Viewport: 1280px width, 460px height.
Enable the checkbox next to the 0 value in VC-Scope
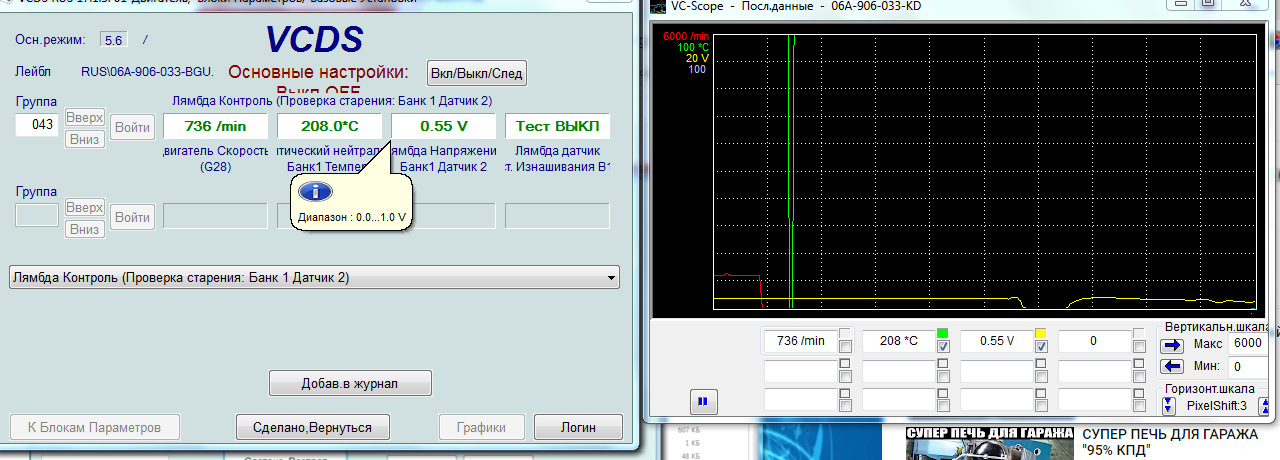coord(1138,346)
